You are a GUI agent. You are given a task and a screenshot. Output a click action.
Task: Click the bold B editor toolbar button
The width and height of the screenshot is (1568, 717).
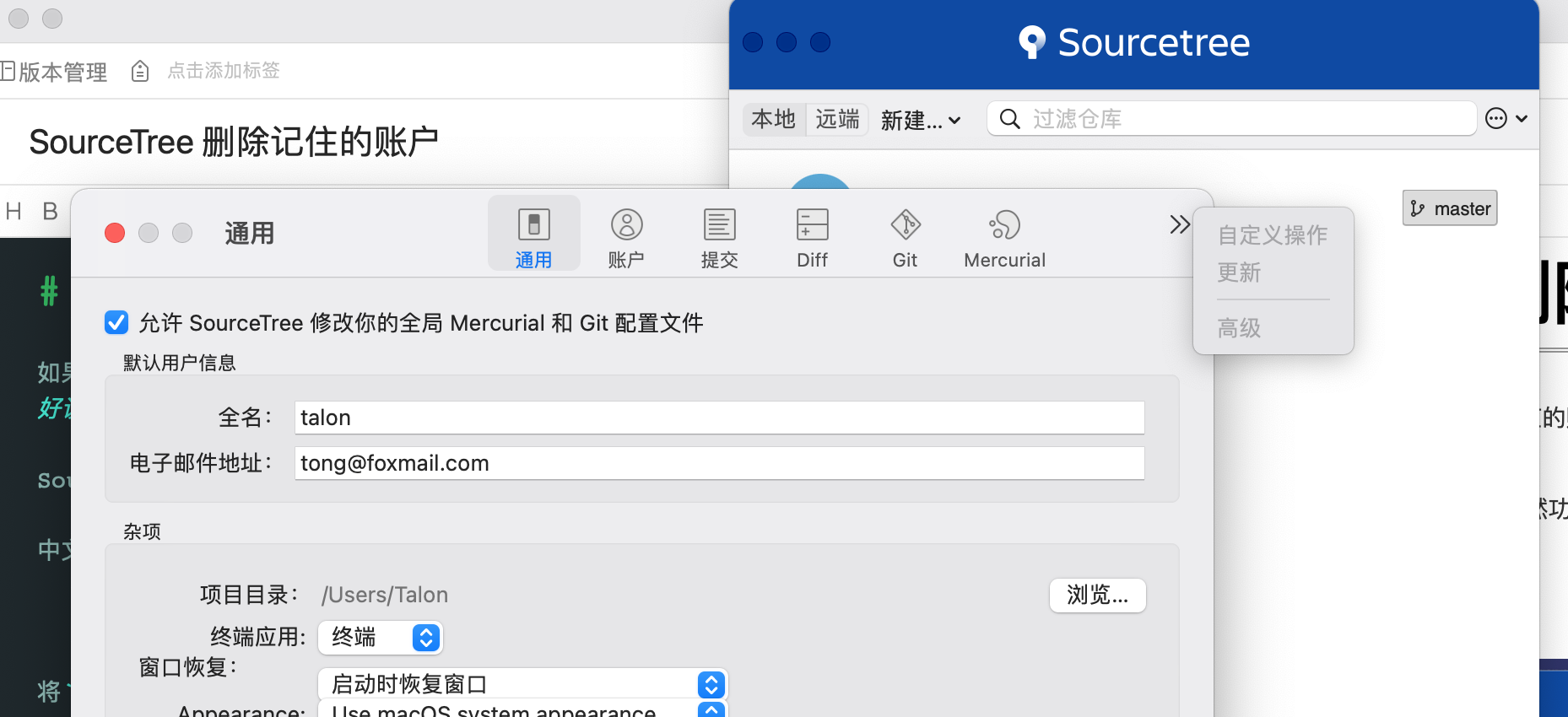click(51, 211)
